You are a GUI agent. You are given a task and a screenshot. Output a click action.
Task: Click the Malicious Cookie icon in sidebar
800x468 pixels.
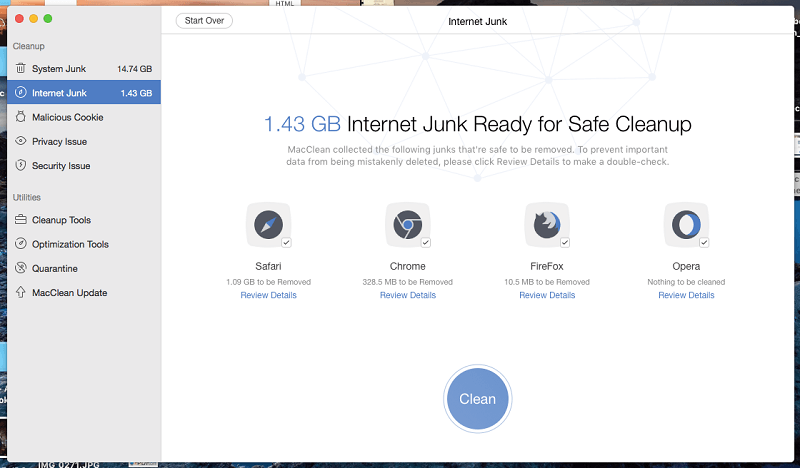[20, 117]
